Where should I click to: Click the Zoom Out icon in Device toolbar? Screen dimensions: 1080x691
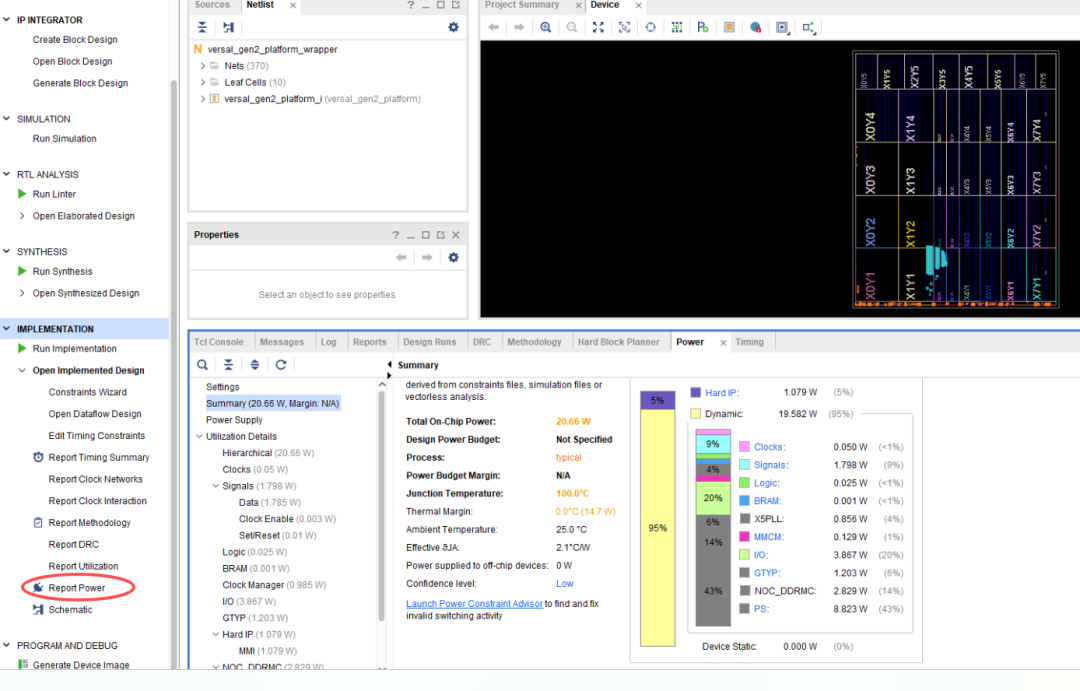coord(572,28)
